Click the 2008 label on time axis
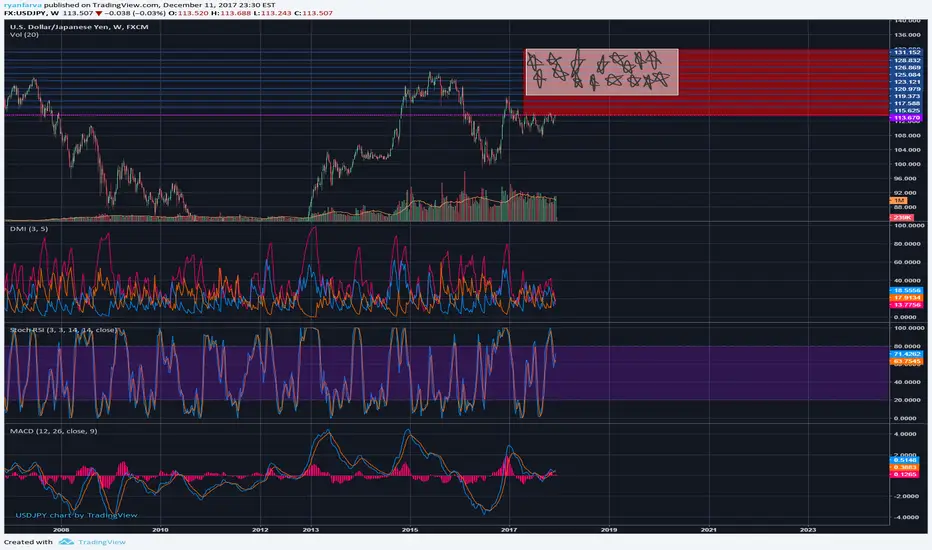This screenshot has width=932, height=550. 61,529
